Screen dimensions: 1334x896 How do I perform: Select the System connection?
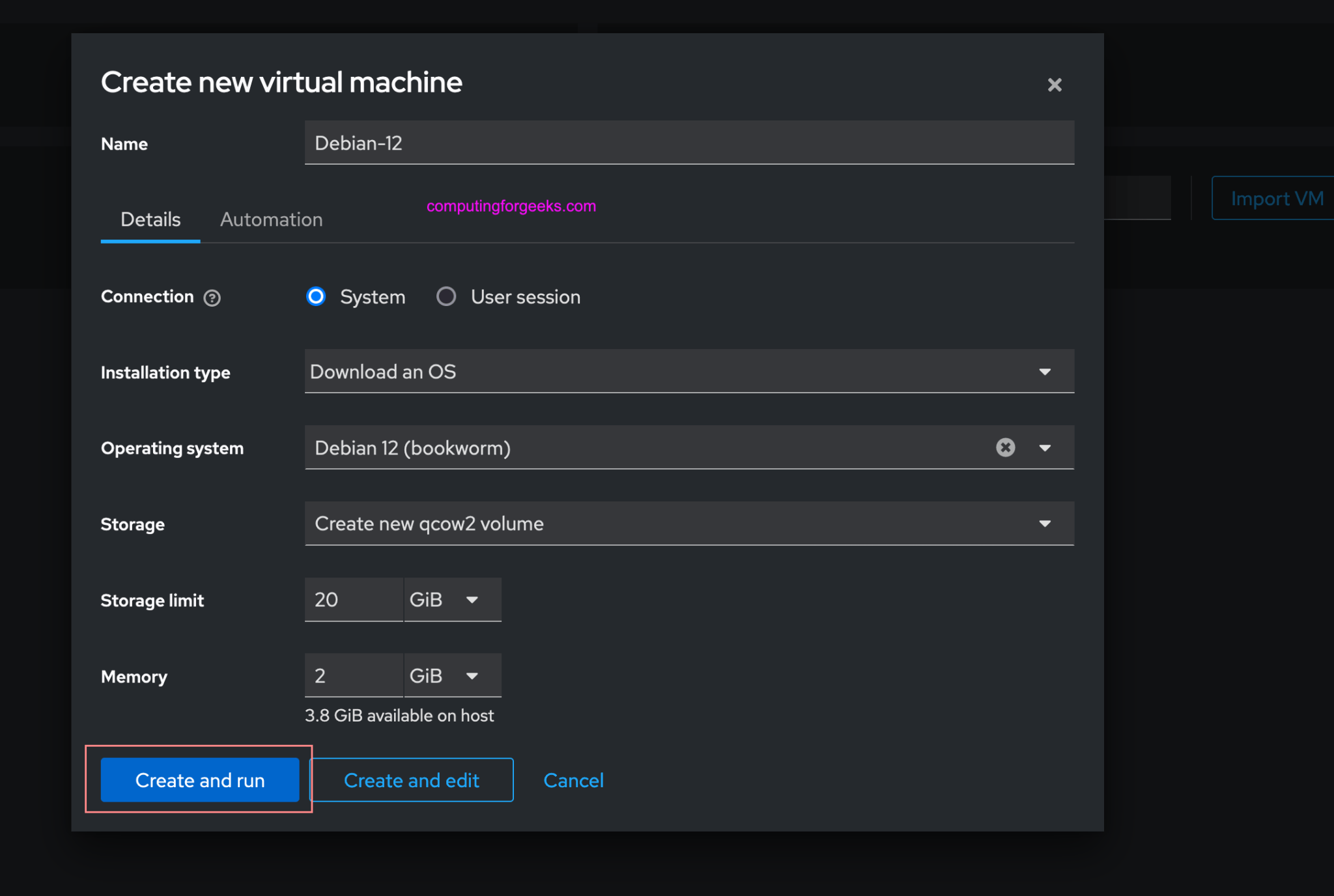click(316, 297)
